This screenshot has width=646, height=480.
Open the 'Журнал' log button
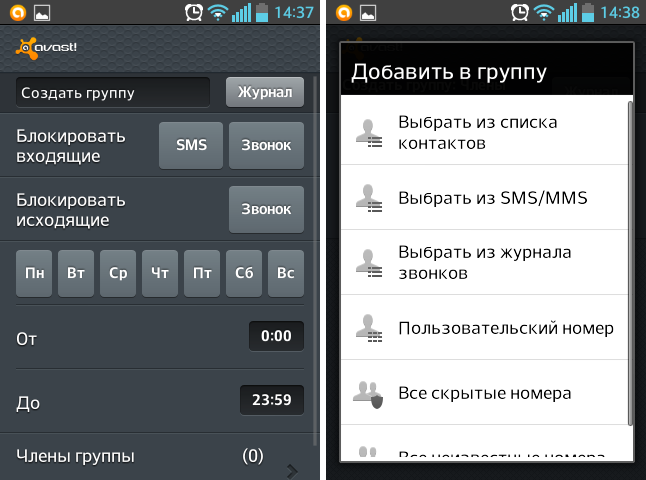(x=265, y=93)
